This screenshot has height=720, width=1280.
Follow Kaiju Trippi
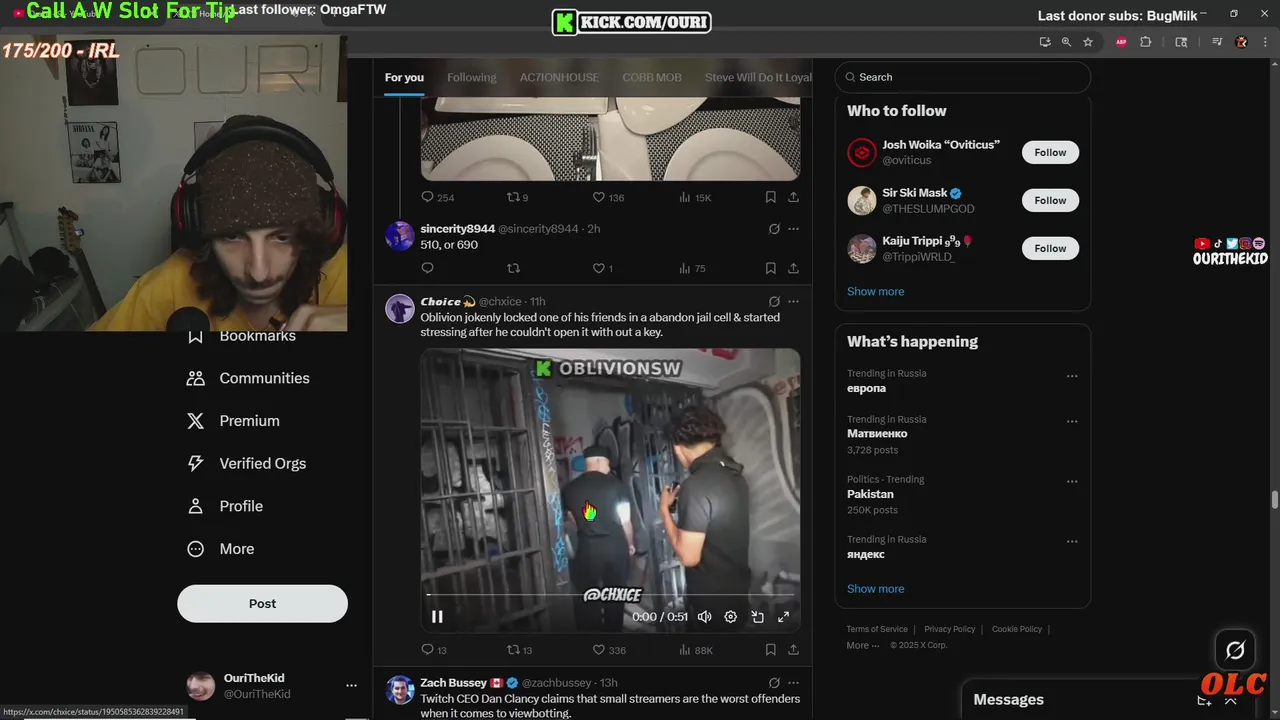click(1050, 248)
